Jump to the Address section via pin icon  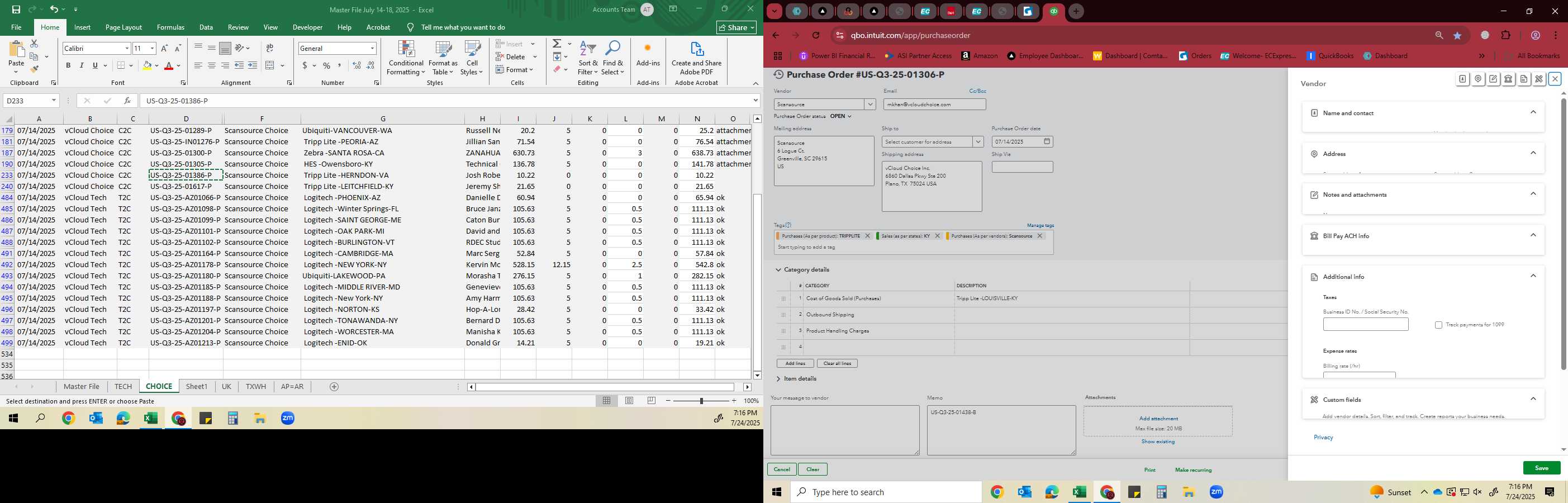(x=1478, y=79)
